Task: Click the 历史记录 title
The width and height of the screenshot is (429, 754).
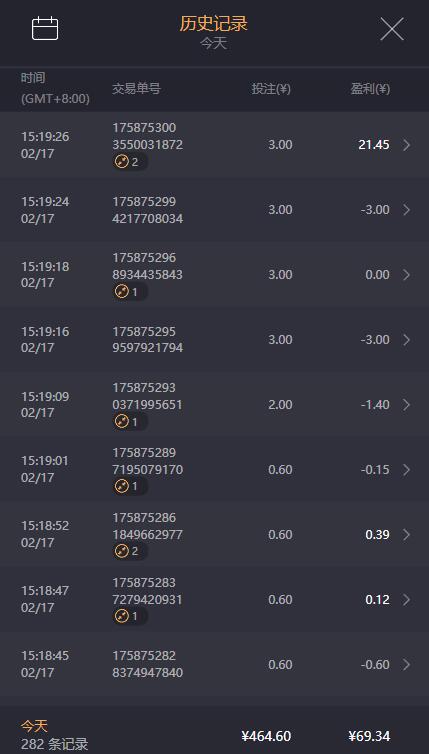Action: coord(214,23)
